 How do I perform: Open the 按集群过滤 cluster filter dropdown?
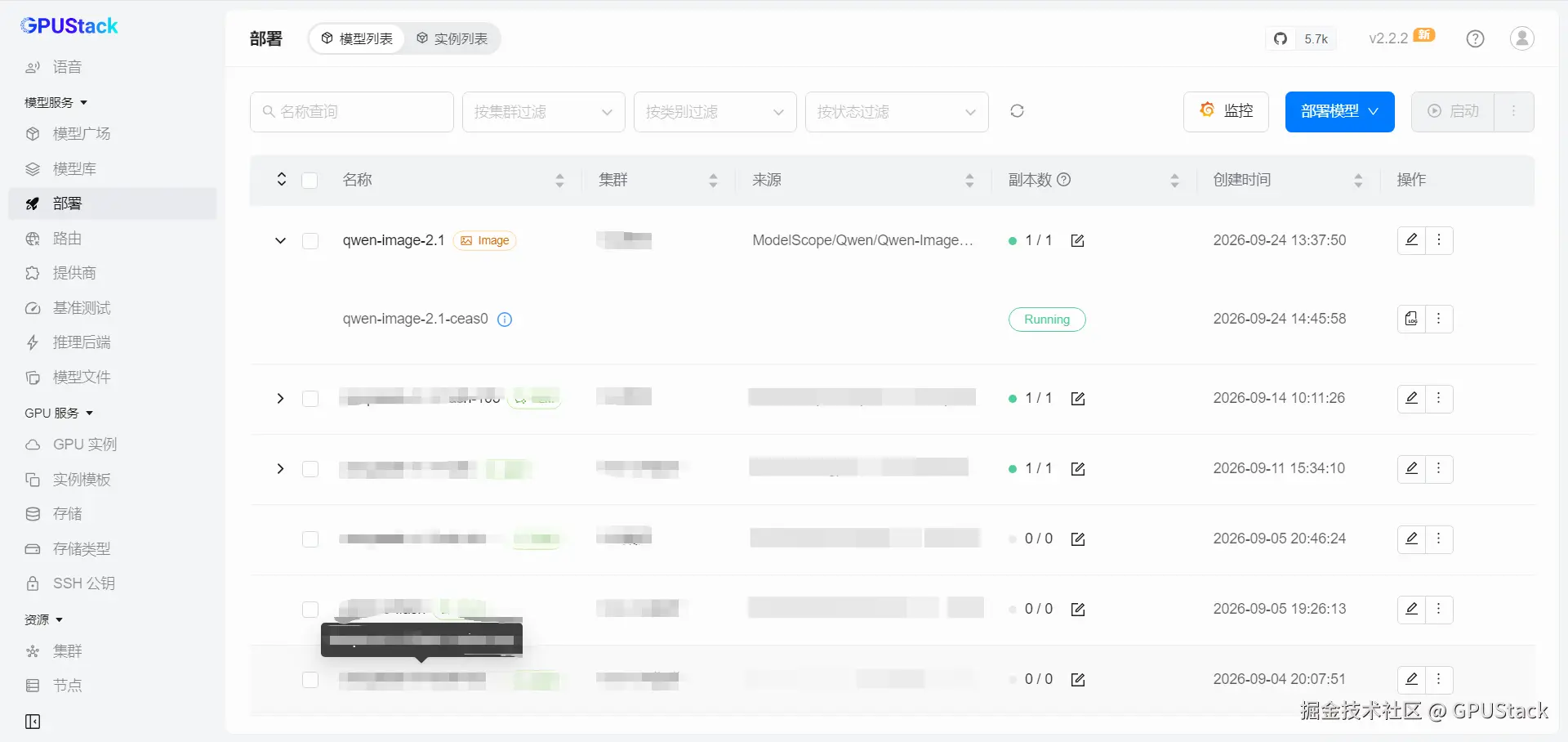click(x=544, y=112)
